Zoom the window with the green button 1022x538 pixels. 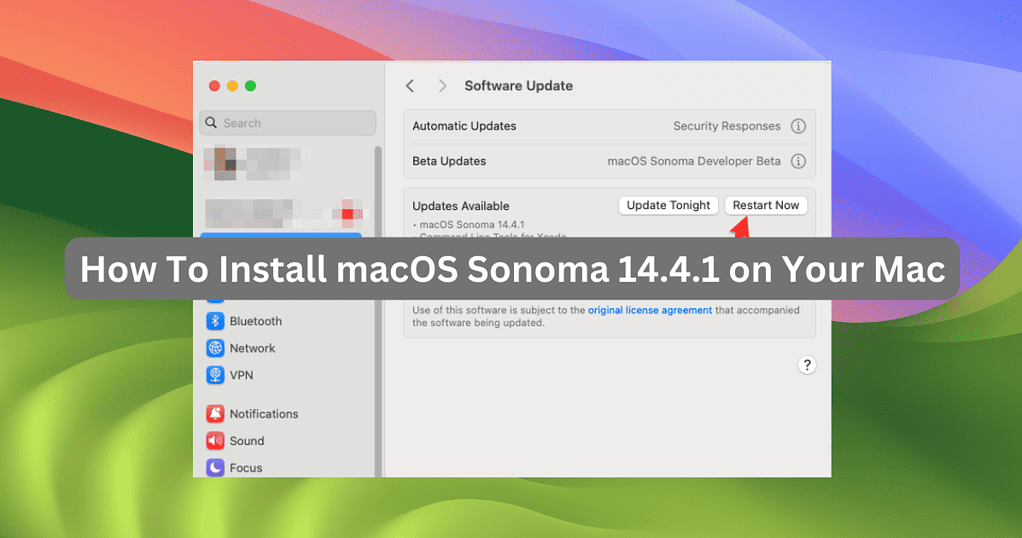tap(251, 86)
